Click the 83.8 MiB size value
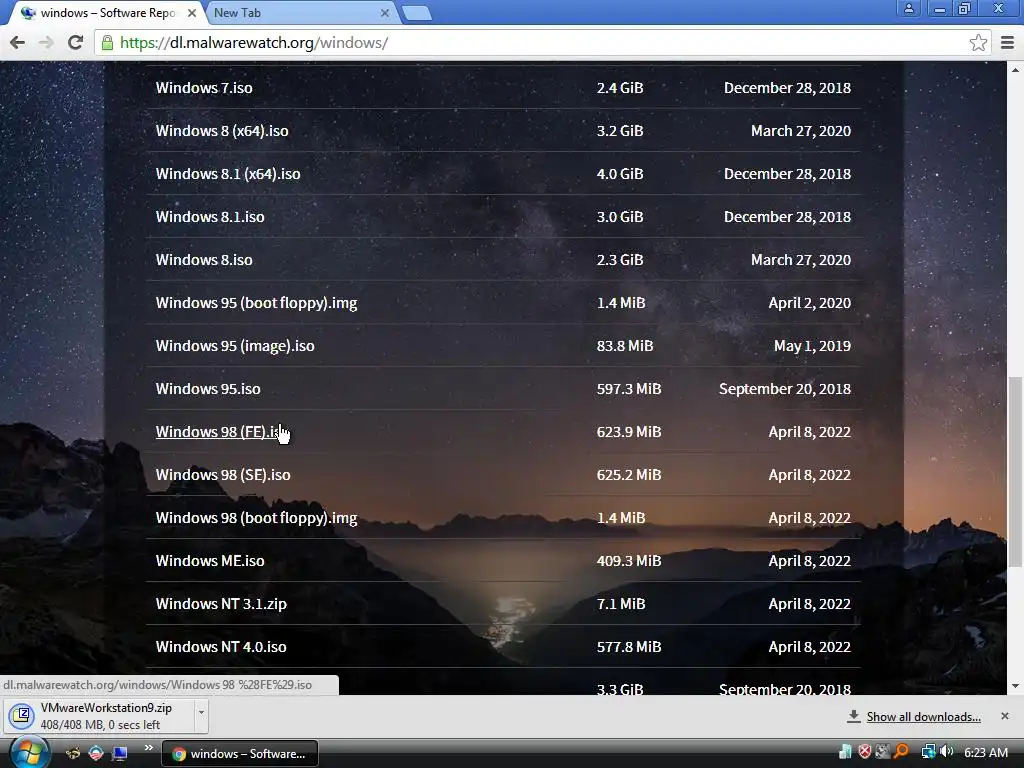 (624, 346)
